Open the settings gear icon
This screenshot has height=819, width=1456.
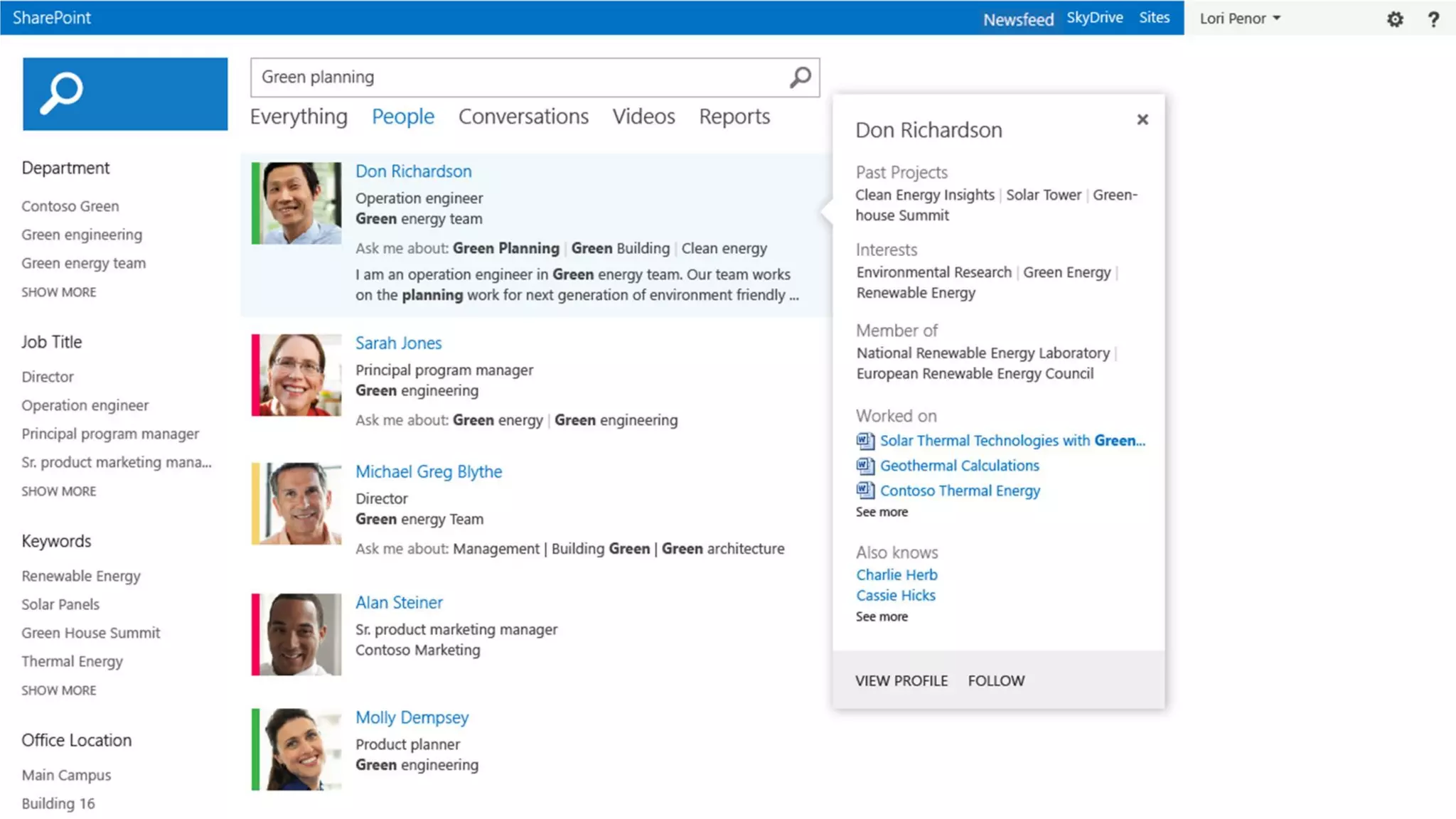(1395, 19)
